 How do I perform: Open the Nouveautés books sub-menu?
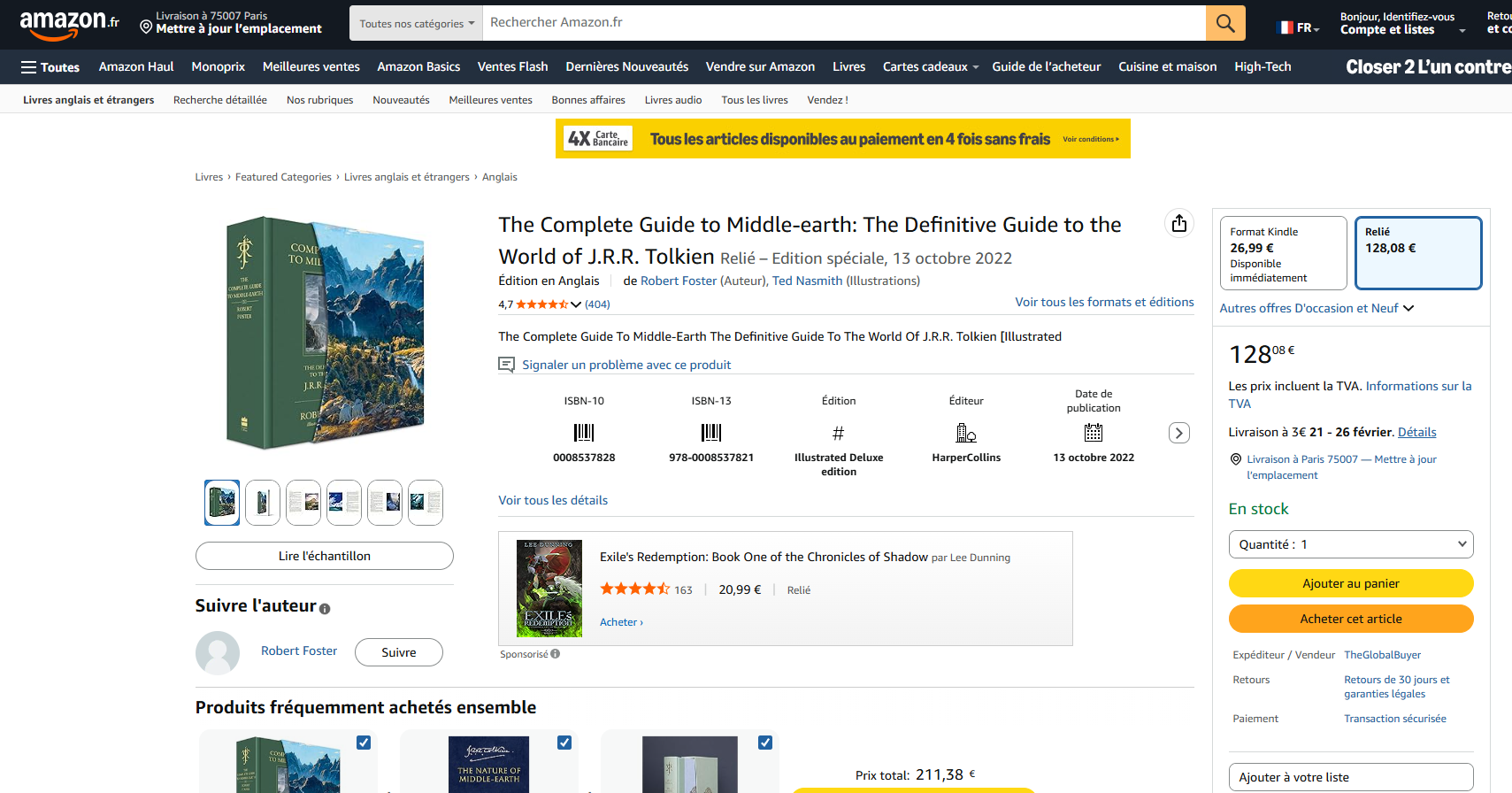point(401,100)
